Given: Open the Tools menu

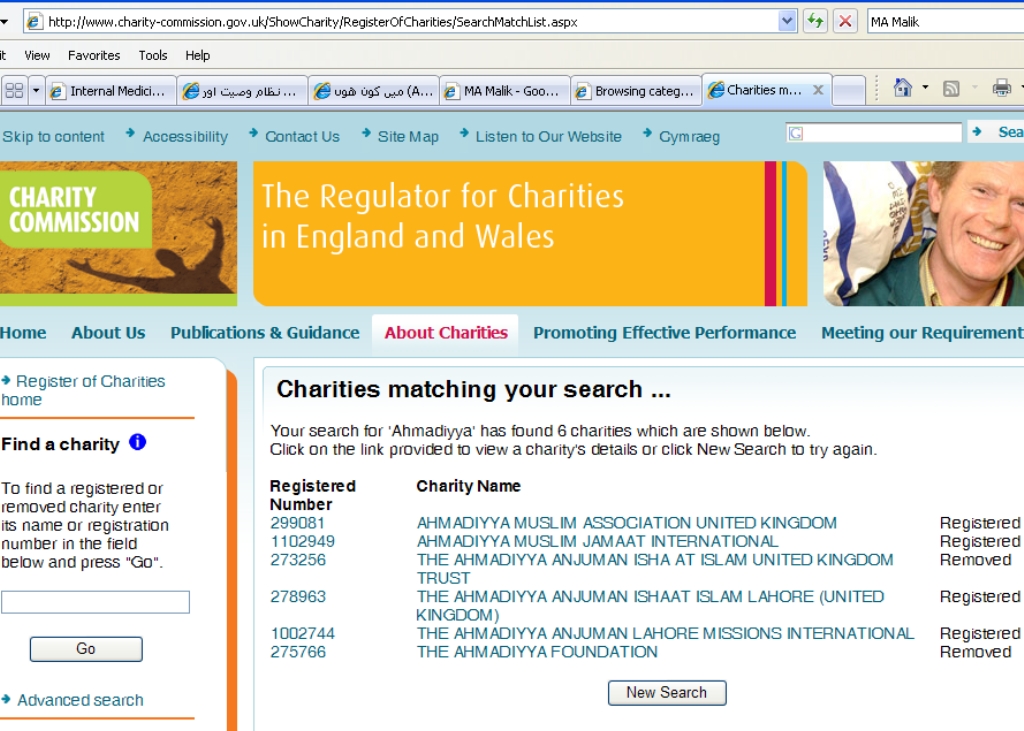Looking at the screenshot, I should (x=153, y=55).
